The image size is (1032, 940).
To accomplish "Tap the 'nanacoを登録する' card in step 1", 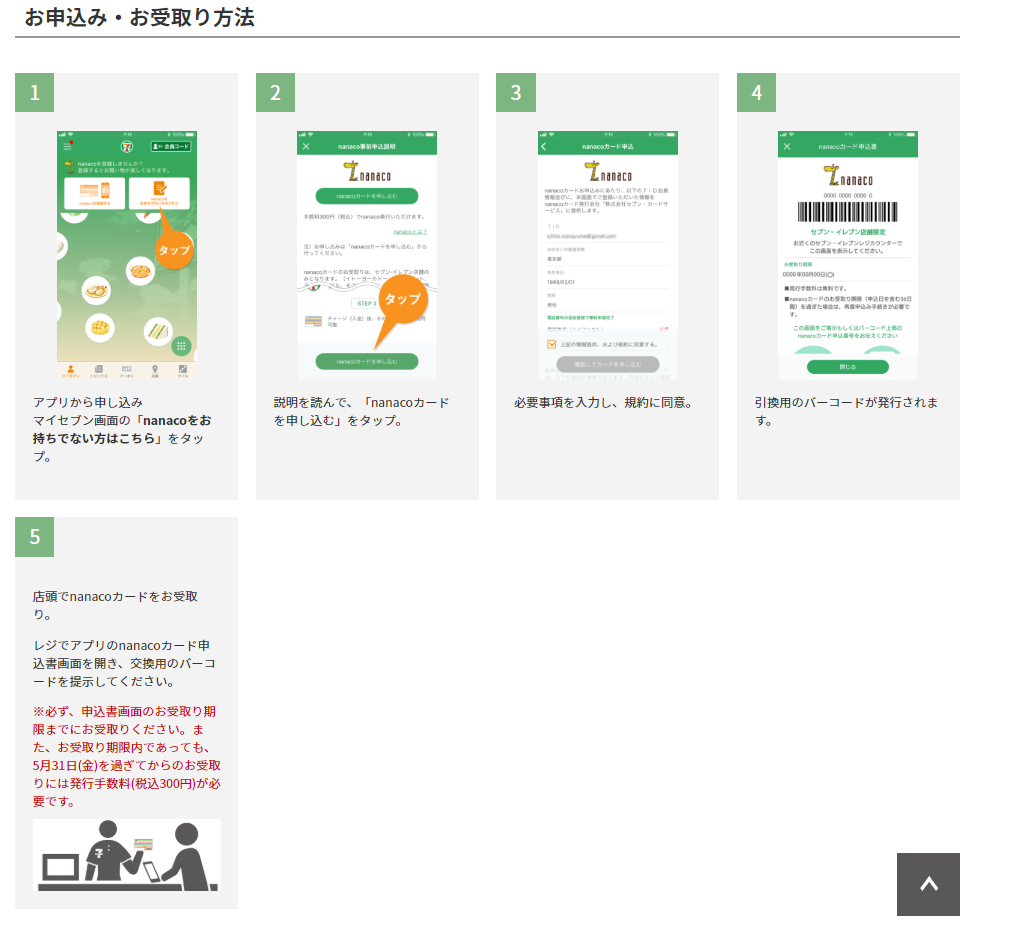I will [95, 193].
